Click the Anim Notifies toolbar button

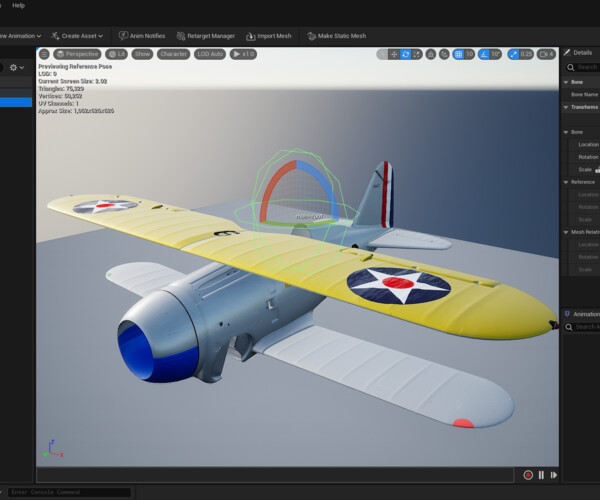click(142, 36)
